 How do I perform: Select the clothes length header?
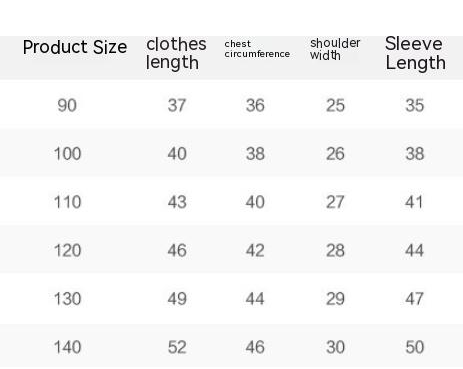coord(176,53)
